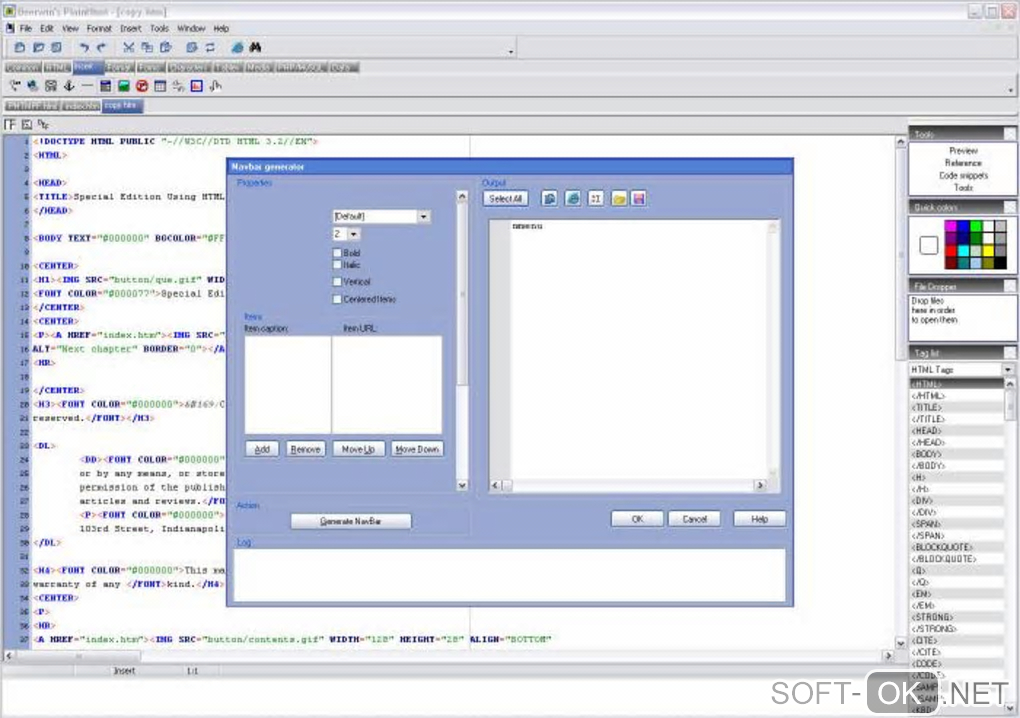
Task: Click the Undo arrow icon
Action: point(84,47)
